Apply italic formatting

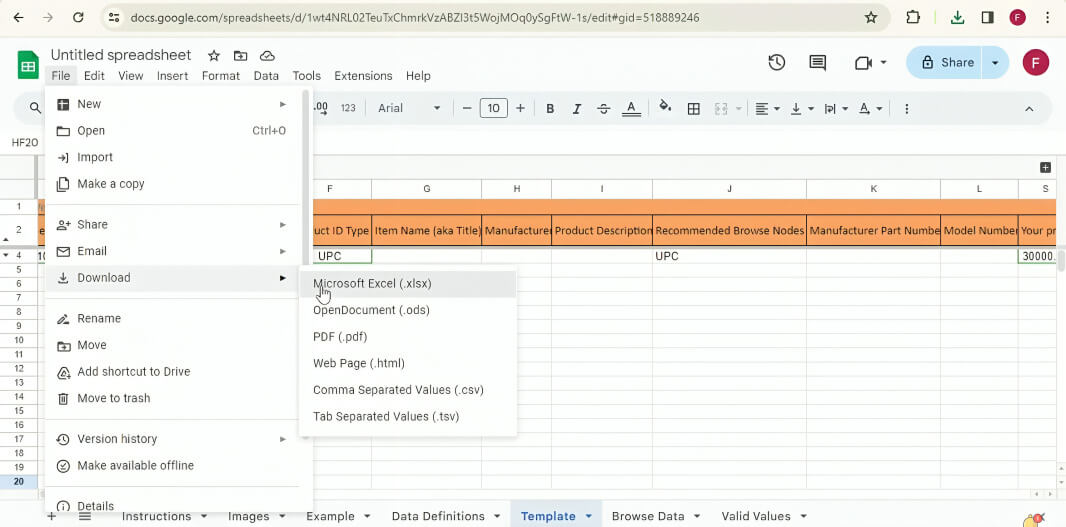point(577,108)
